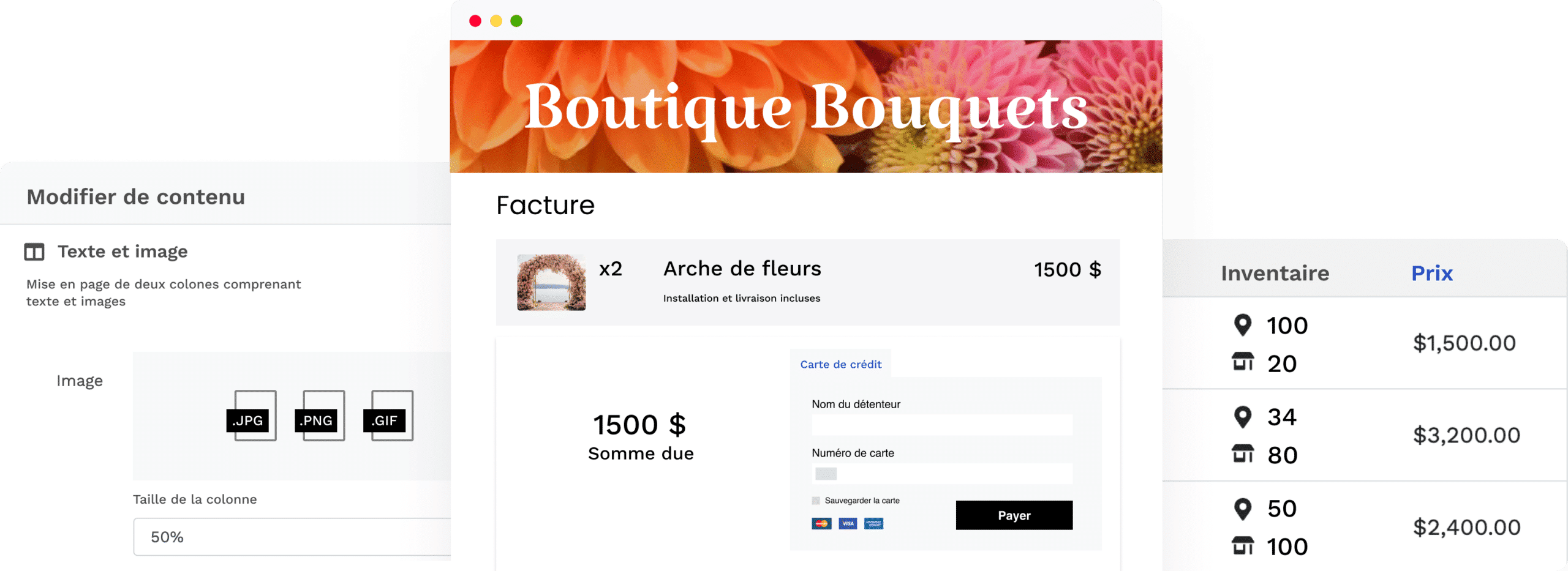The width and height of the screenshot is (1568, 571).
Task: Click the Inventaire column header
Action: [x=1275, y=273]
